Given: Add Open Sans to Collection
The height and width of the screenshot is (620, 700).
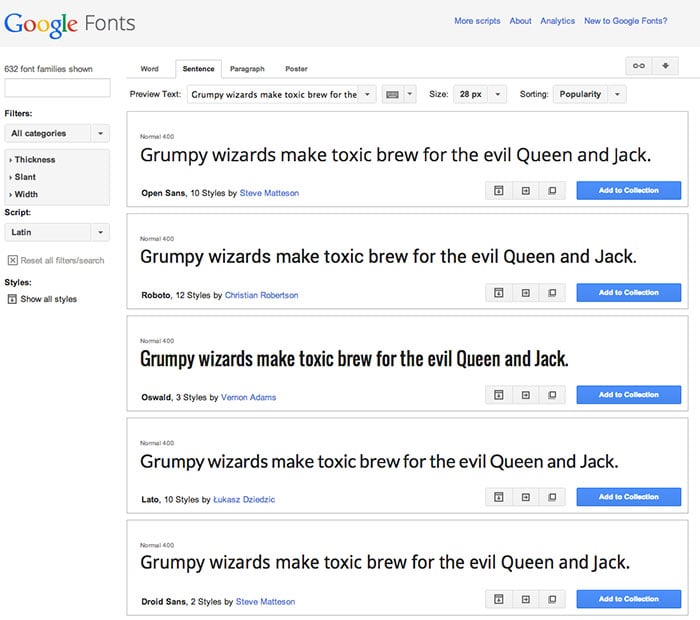Looking at the screenshot, I should point(629,191).
